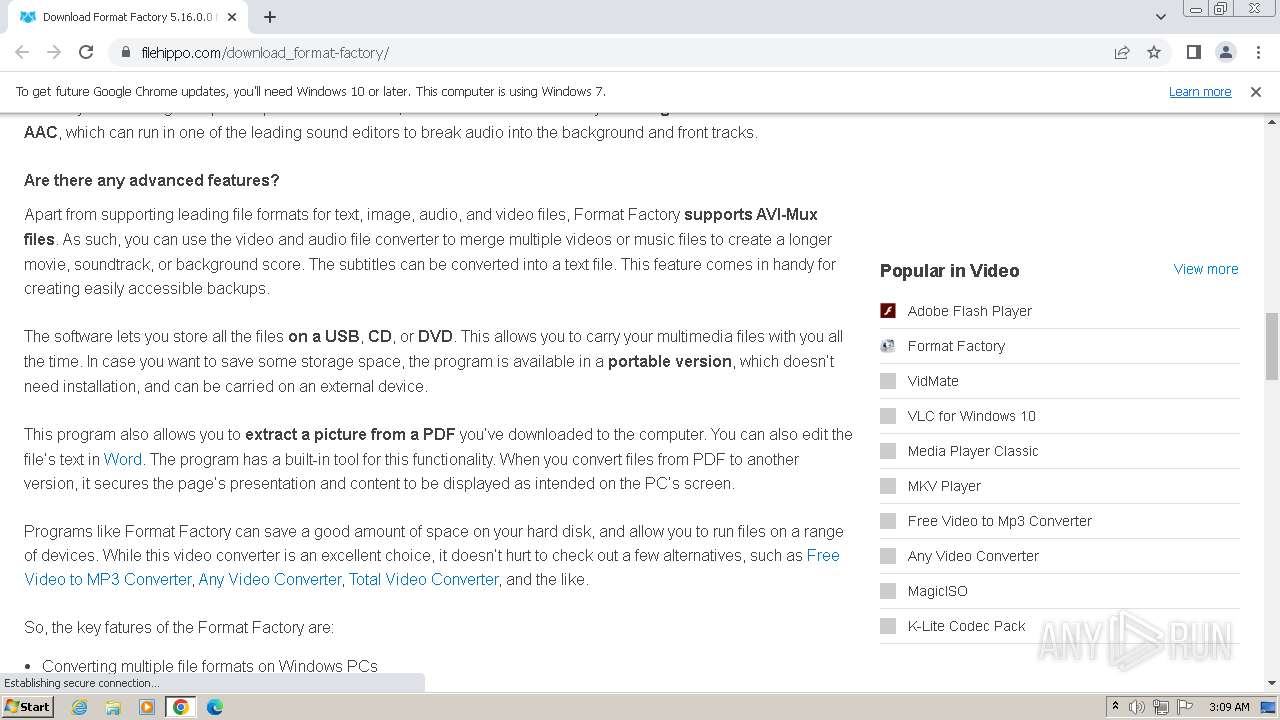Screen dimensions: 1280x720
Task: Click the 3:09 AM taskbar clock
Action: [x=1229, y=707]
